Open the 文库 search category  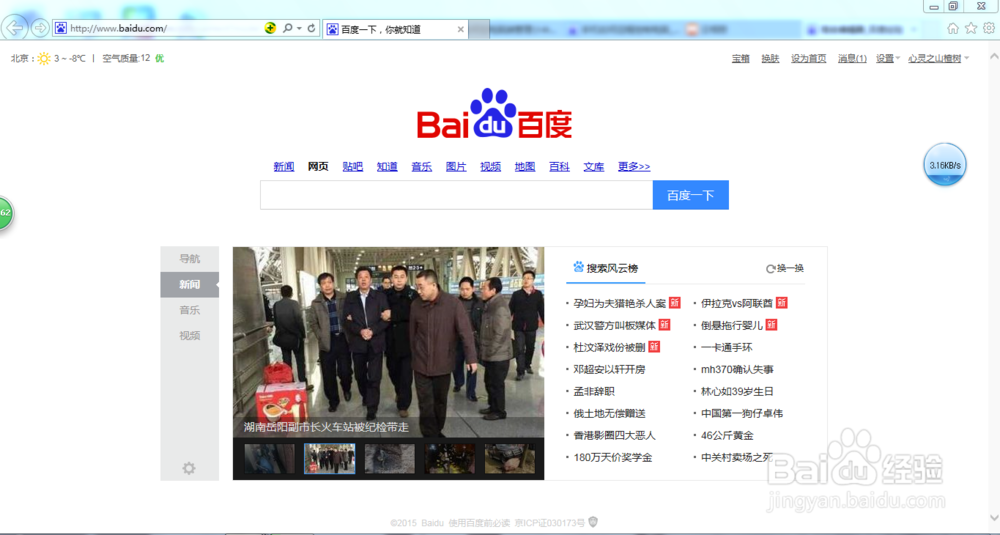tap(593, 166)
